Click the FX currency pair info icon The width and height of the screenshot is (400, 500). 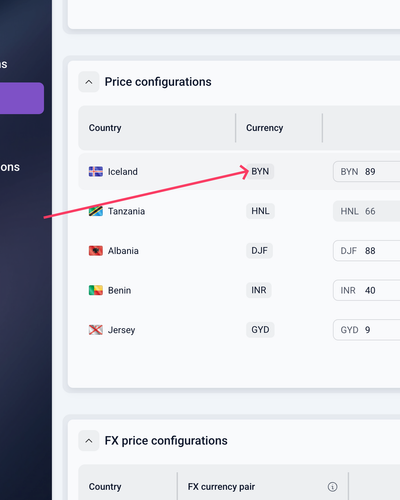pyautogui.click(x=332, y=487)
